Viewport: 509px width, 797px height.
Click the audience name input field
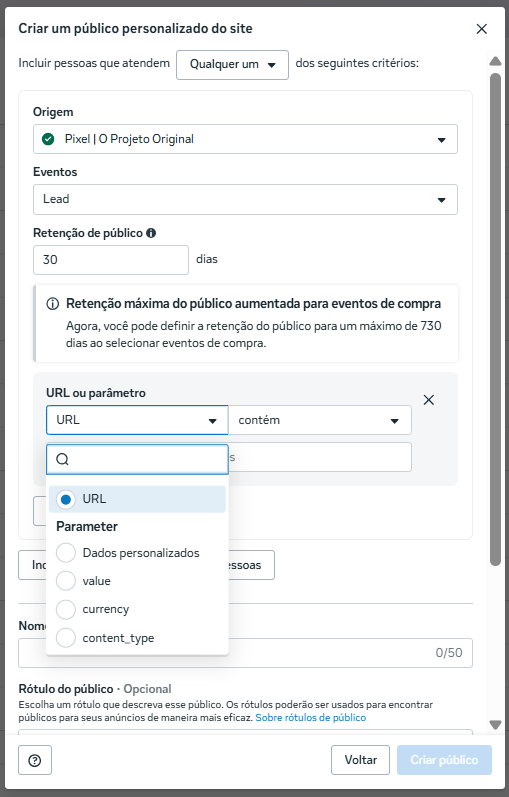coord(245,653)
